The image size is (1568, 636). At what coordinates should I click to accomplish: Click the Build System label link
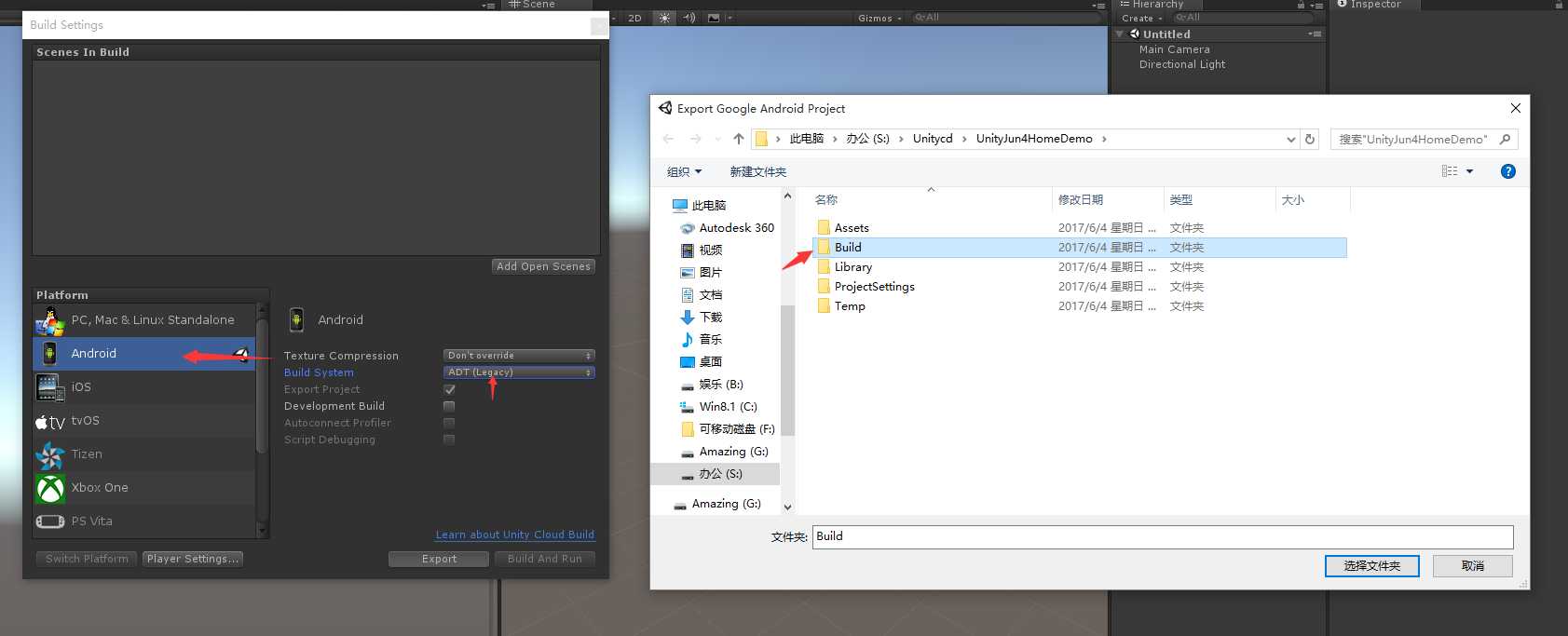coord(319,372)
